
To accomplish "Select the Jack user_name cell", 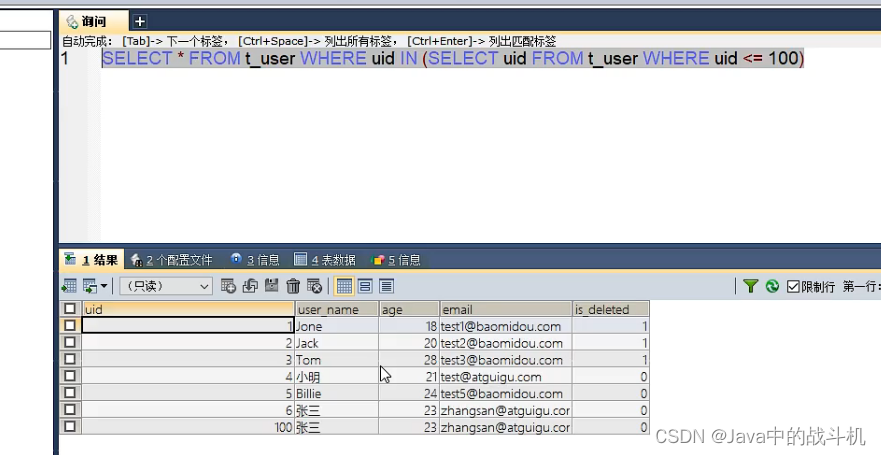I will [337, 343].
